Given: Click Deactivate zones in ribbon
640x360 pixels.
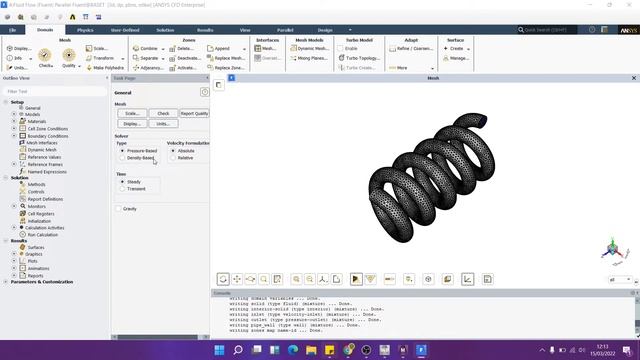Looking at the screenshot, I should [185, 58].
